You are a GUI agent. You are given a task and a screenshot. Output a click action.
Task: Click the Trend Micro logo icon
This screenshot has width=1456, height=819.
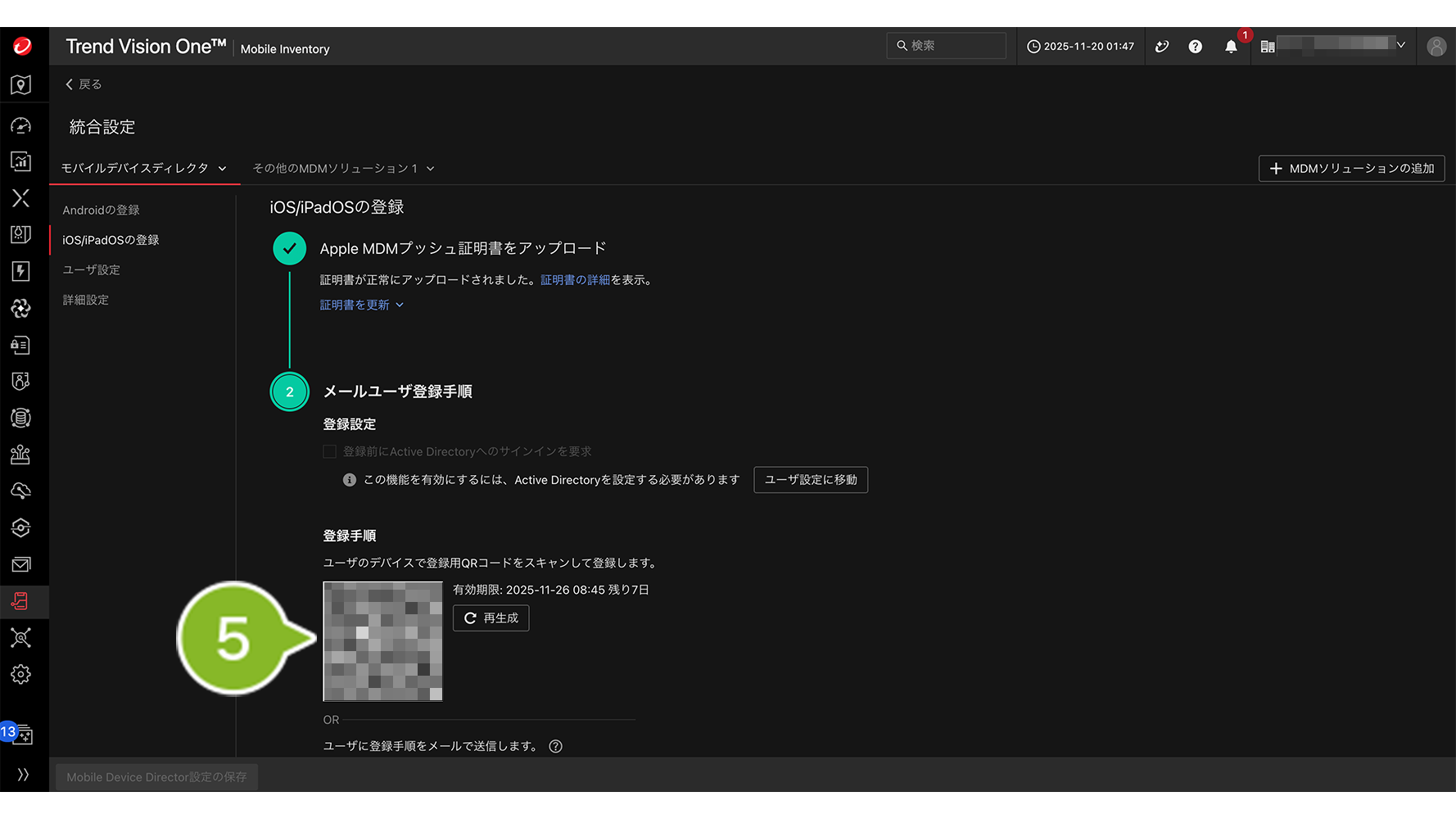pos(22,47)
